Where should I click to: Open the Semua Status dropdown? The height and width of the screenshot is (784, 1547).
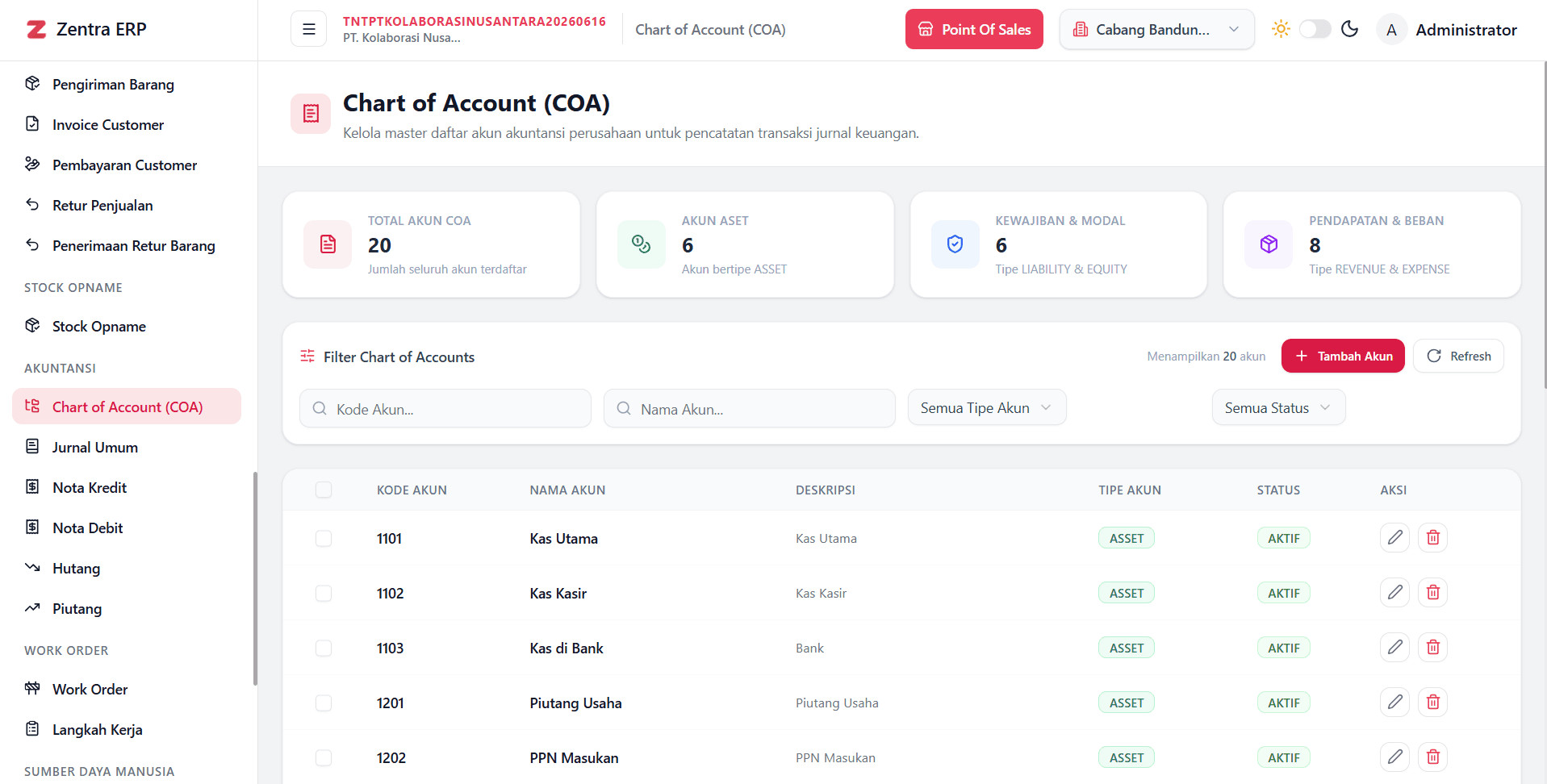1278,407
